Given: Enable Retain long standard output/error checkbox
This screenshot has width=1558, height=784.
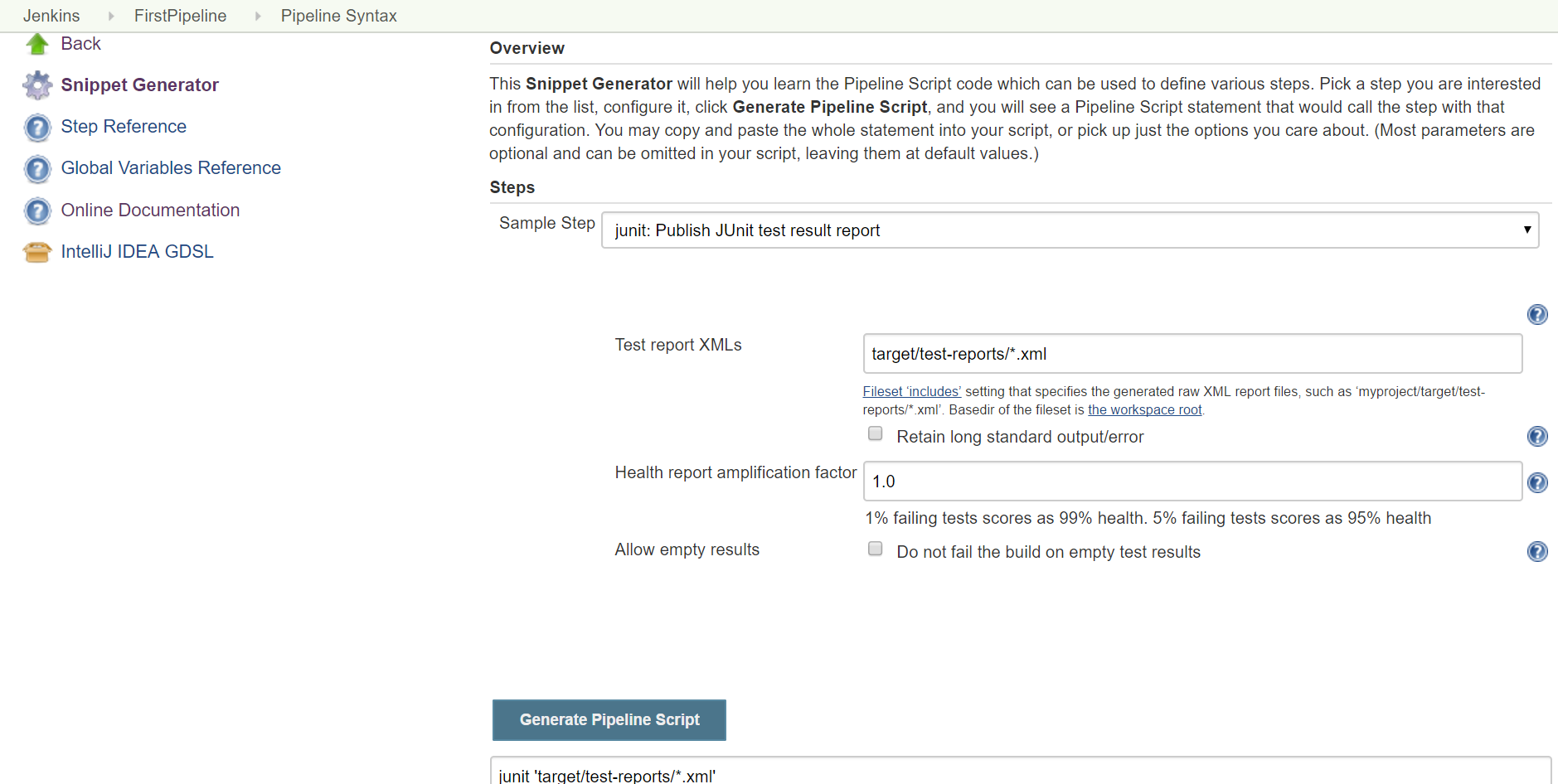Looking at the screenshot, I should tap(875, 433).
